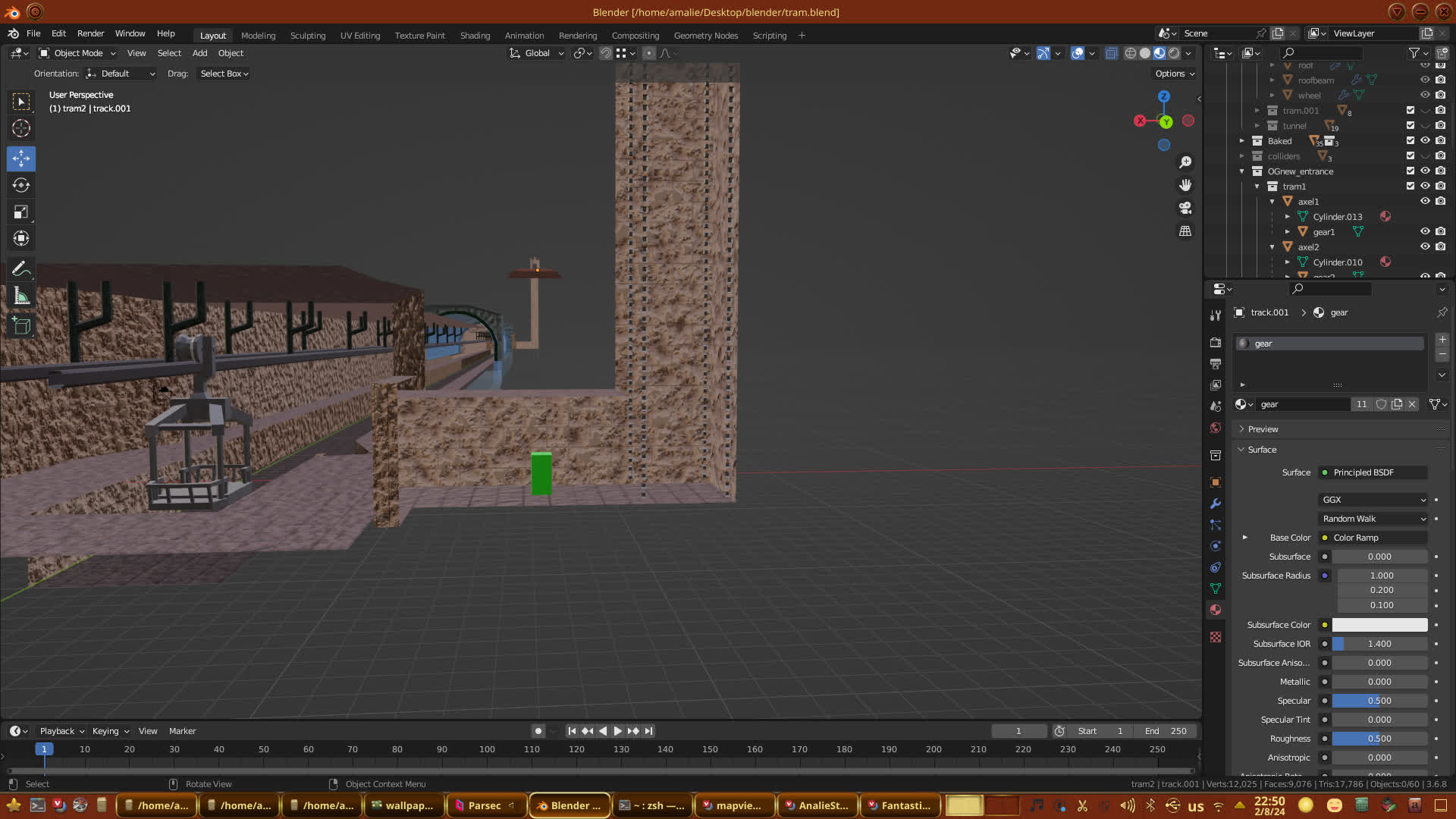Open the GGX distribution dropdown
1456x819 pixels.
tap(1373, 500)
